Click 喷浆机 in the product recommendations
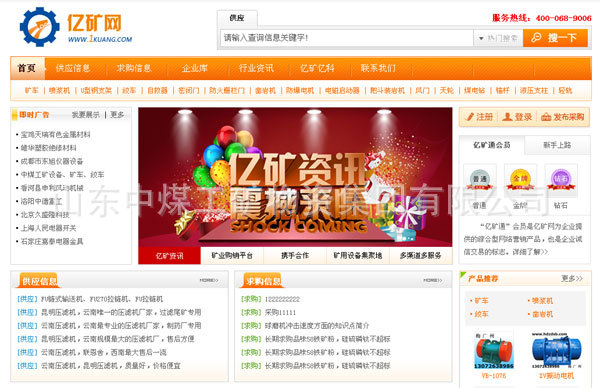 542,301
